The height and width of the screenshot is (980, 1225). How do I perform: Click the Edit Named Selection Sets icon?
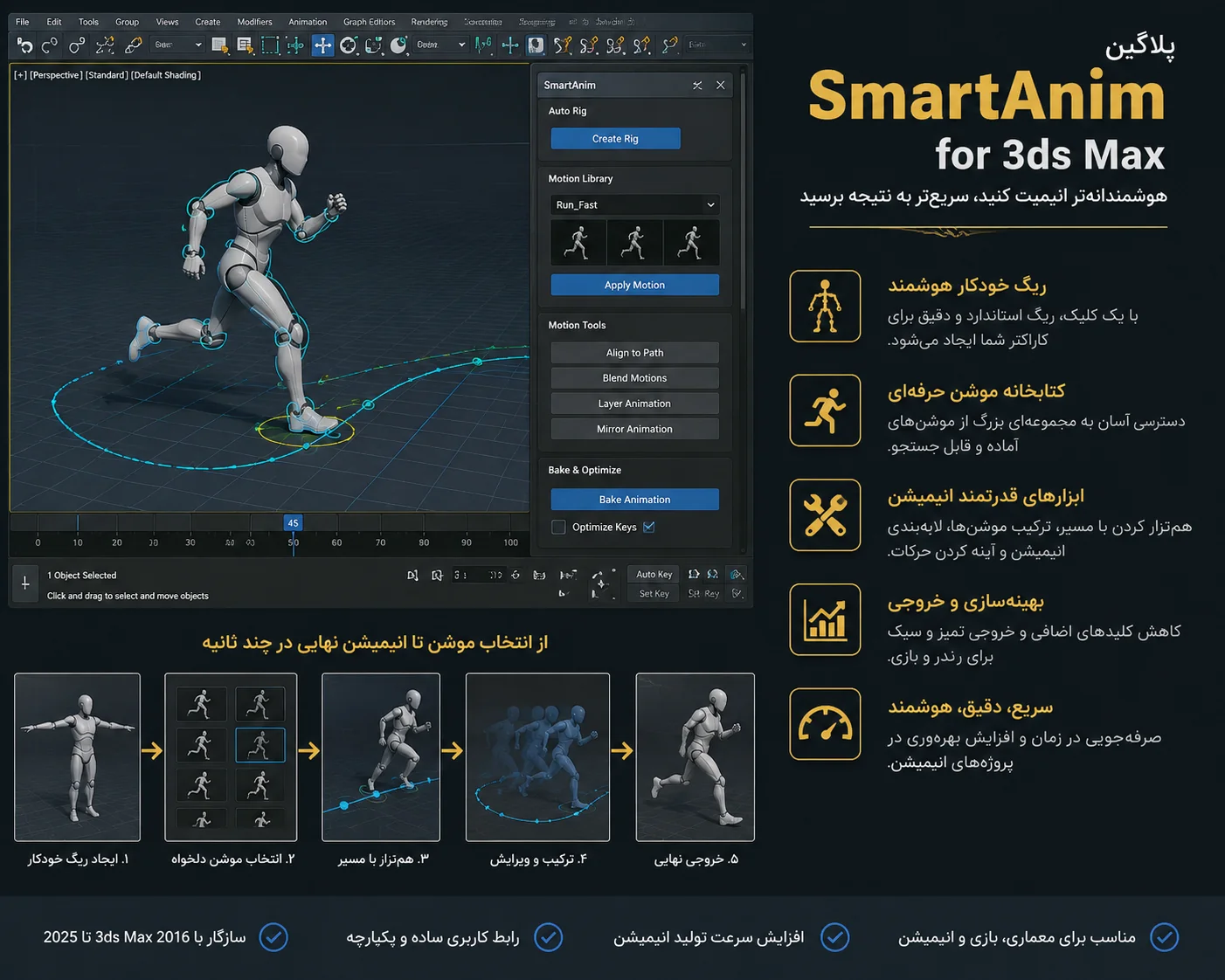pos(670,45)
